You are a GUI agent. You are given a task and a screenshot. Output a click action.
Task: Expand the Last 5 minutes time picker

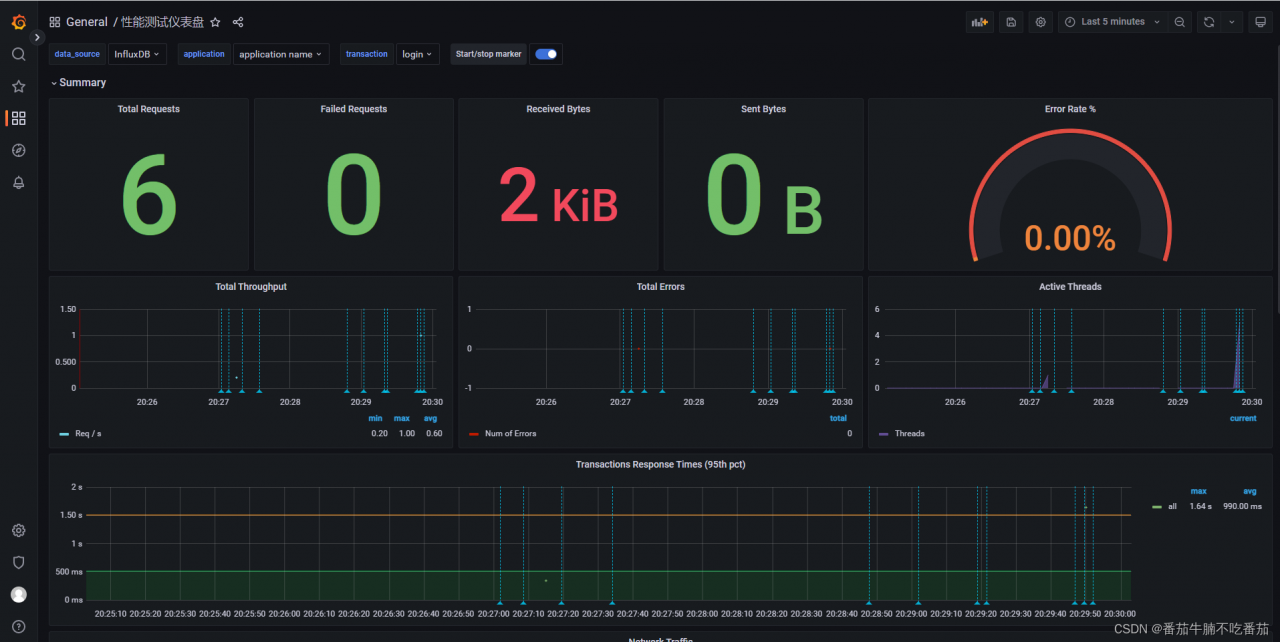pos(1113,22)
